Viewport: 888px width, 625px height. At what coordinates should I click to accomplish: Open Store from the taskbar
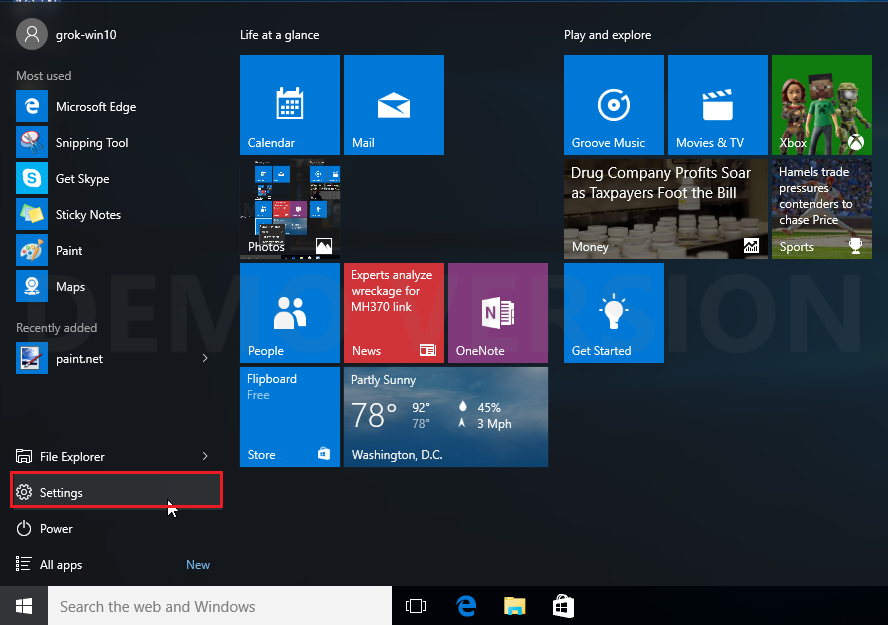(x=563, y=606)
